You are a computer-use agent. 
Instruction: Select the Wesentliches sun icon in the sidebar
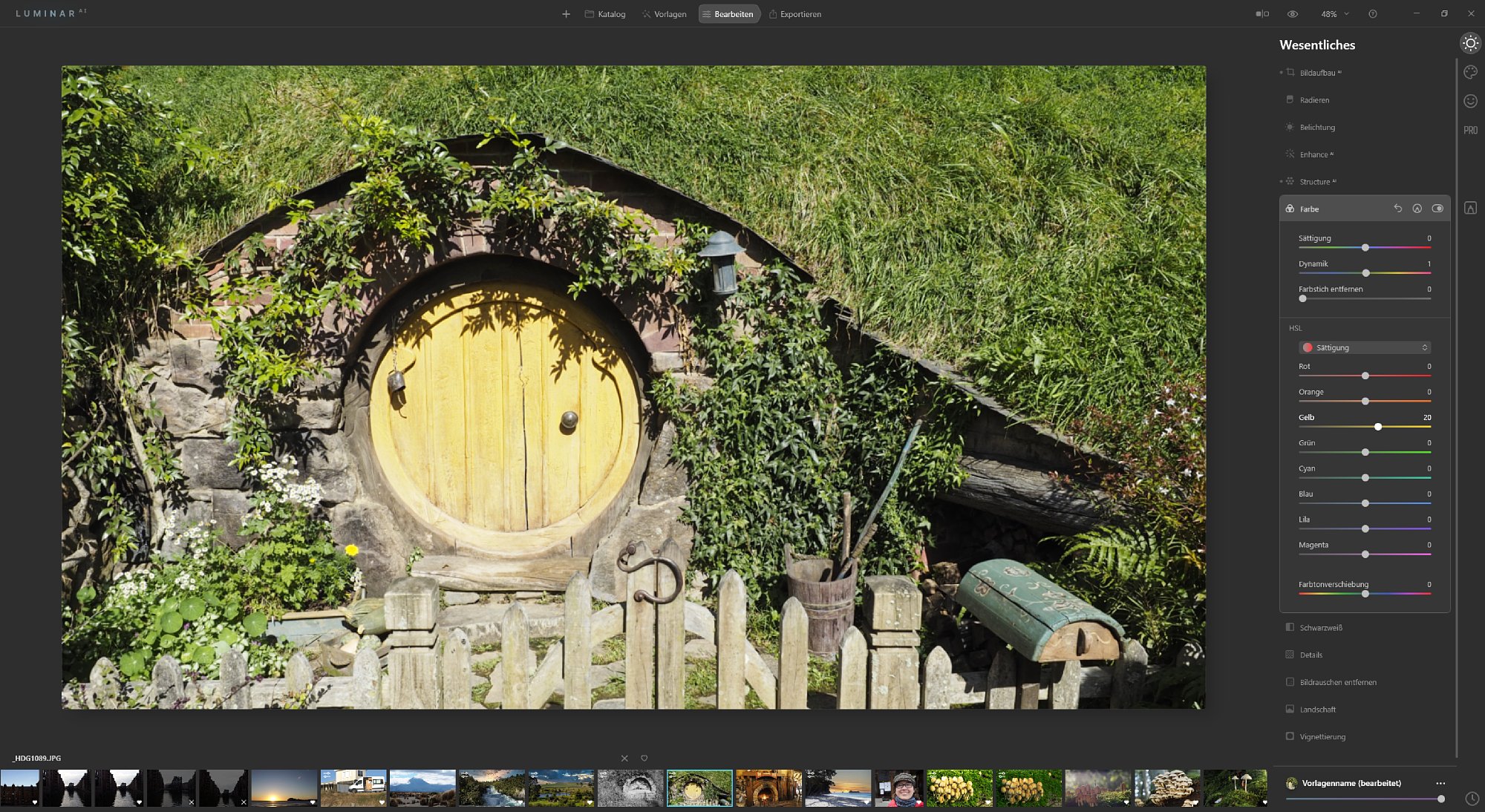pyautogui.click(x=1470, y=43)
